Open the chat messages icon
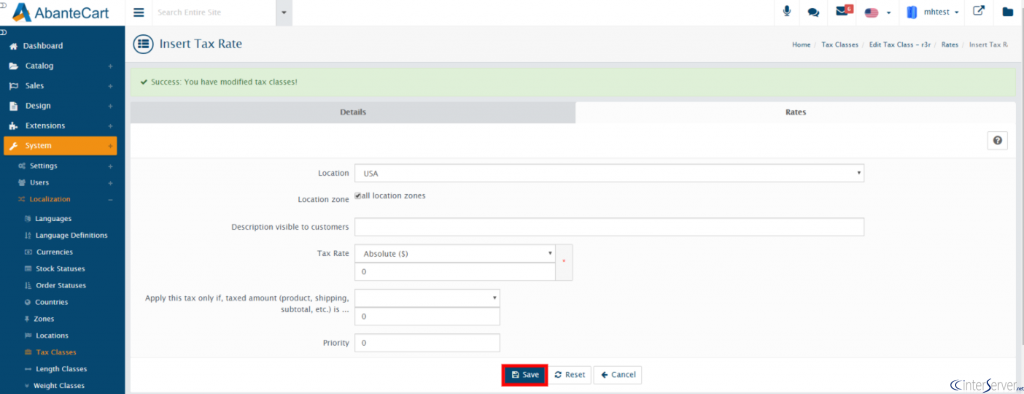This screenshot has height=394, width=1024. tap(813, 12)
